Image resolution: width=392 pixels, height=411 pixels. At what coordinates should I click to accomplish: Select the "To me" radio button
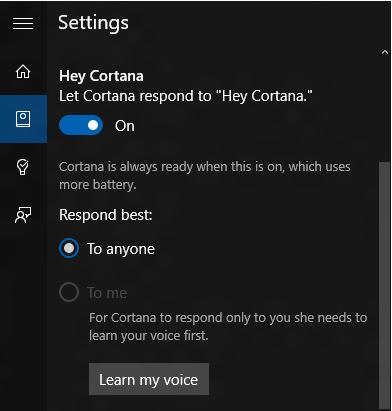click(69, 292)
